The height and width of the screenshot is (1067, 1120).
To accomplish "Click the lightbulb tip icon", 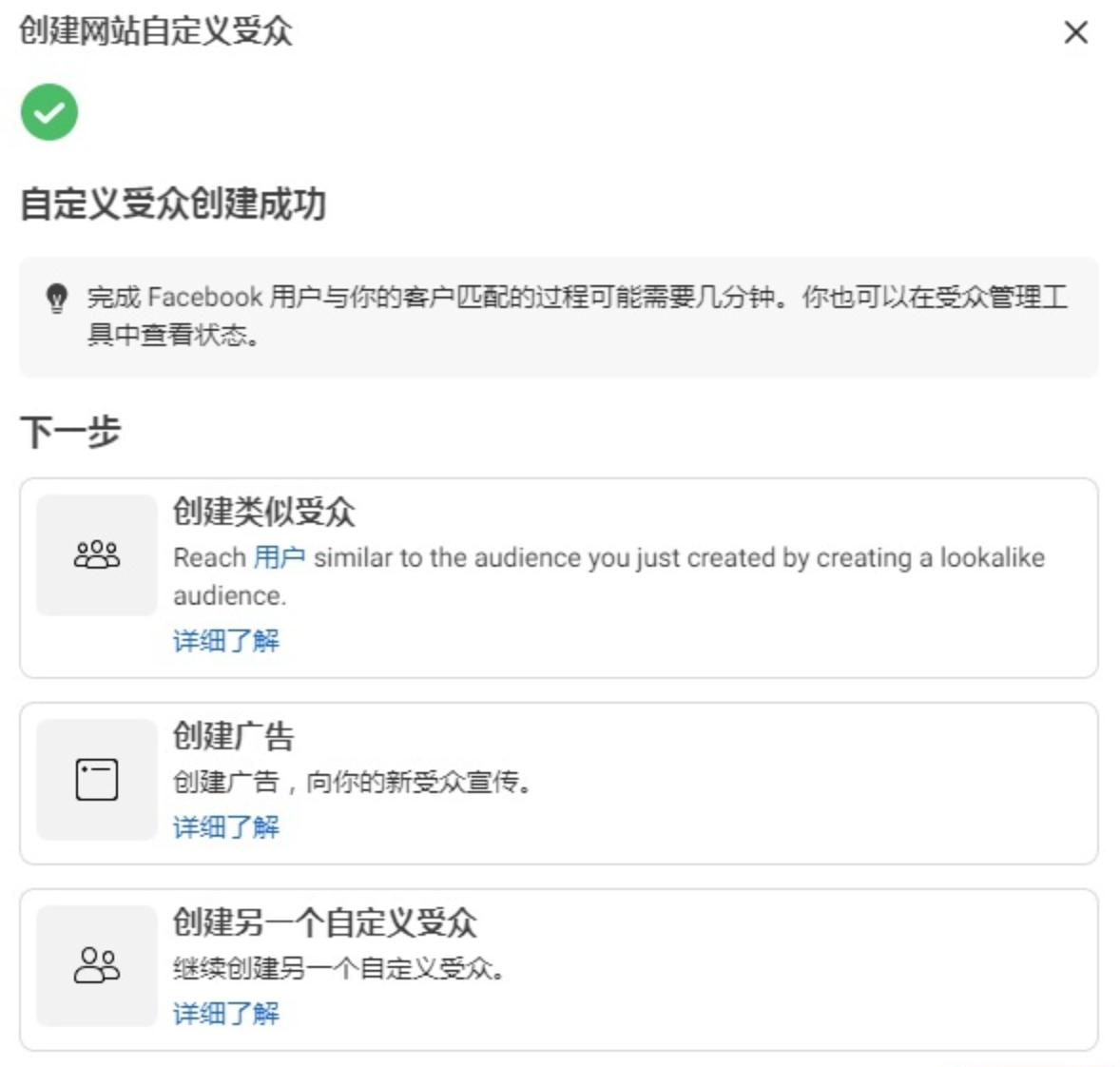I will (57, 298).
